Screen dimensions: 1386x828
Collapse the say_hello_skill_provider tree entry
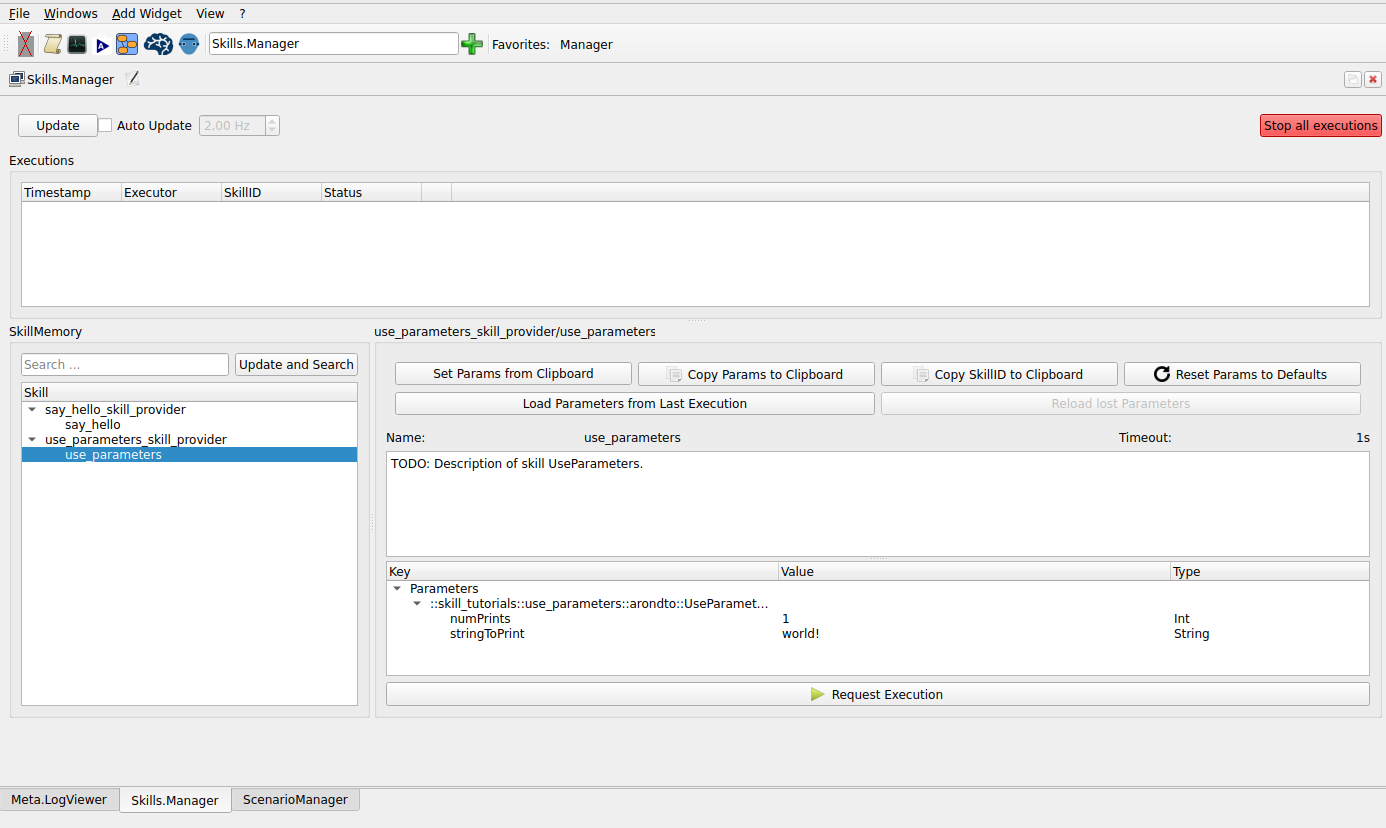click(31, 409)
